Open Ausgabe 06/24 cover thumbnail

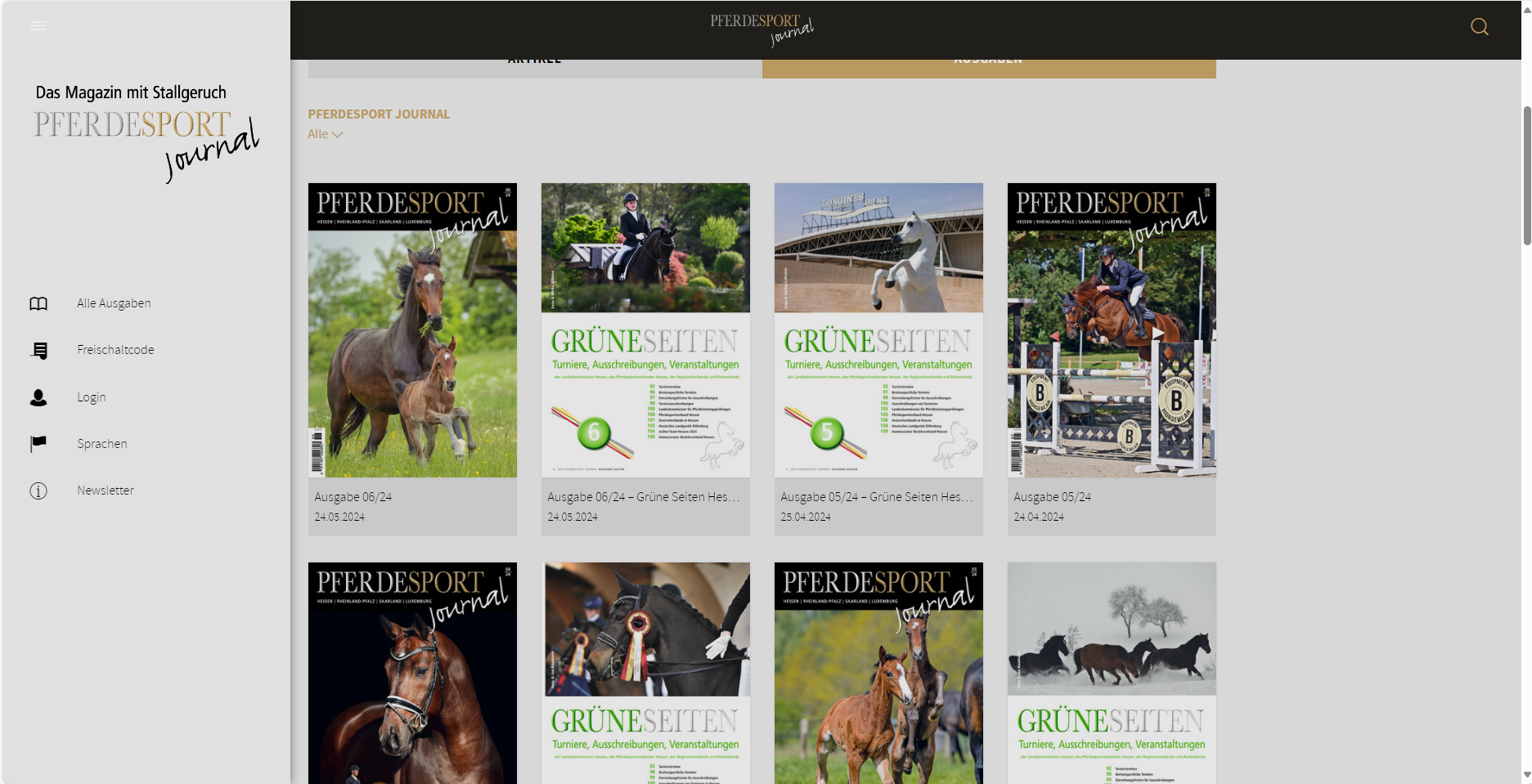[412, 330]
